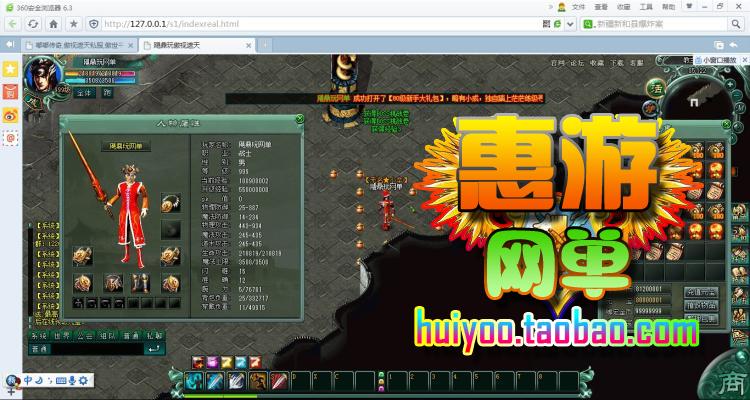Click the restore closed tab undo arrow
The height and width of the screenshot is (400, 750).
pos(733,45)
